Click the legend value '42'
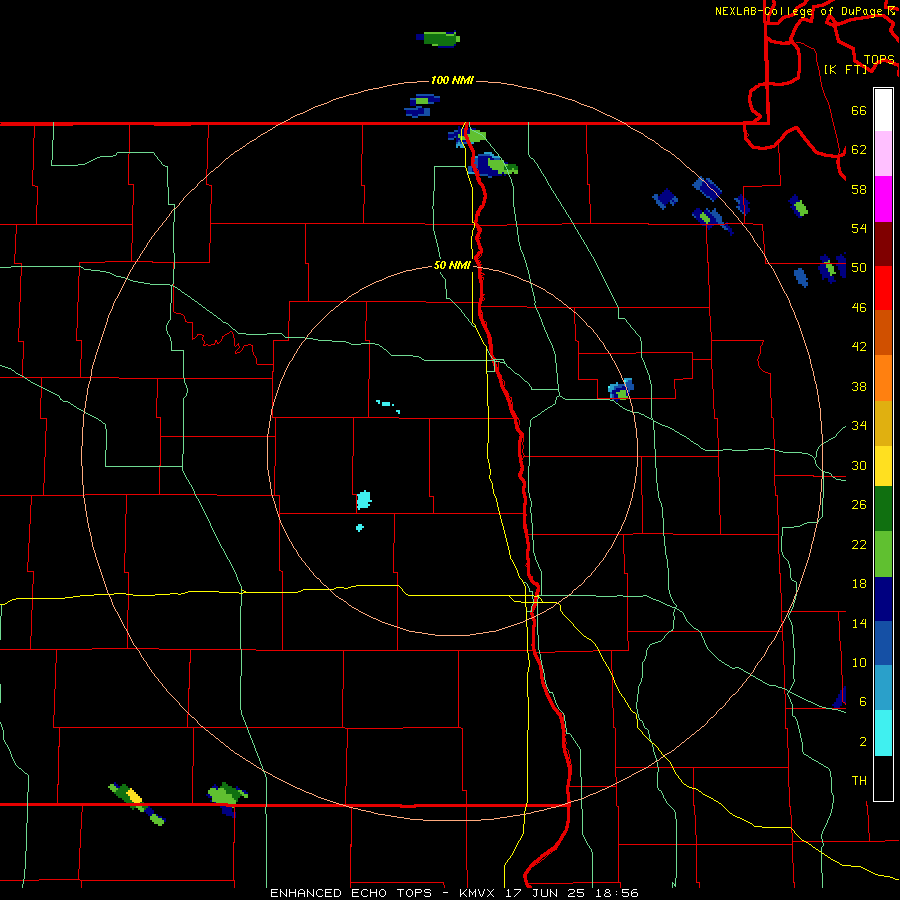The width and height of the screenshot is (900, 900). point(859,347)
